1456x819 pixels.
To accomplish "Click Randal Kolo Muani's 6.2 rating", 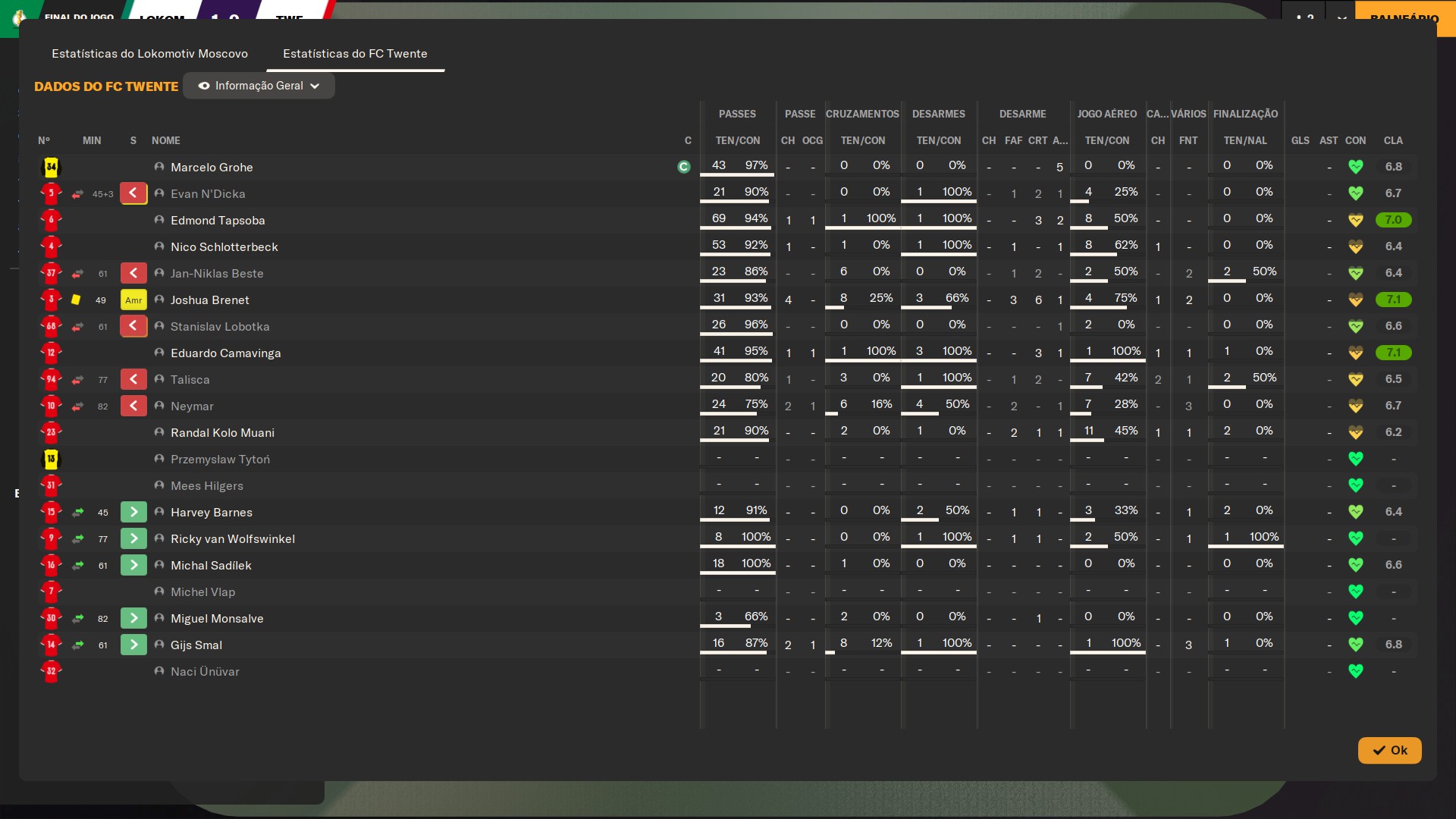I will 1393,432.
